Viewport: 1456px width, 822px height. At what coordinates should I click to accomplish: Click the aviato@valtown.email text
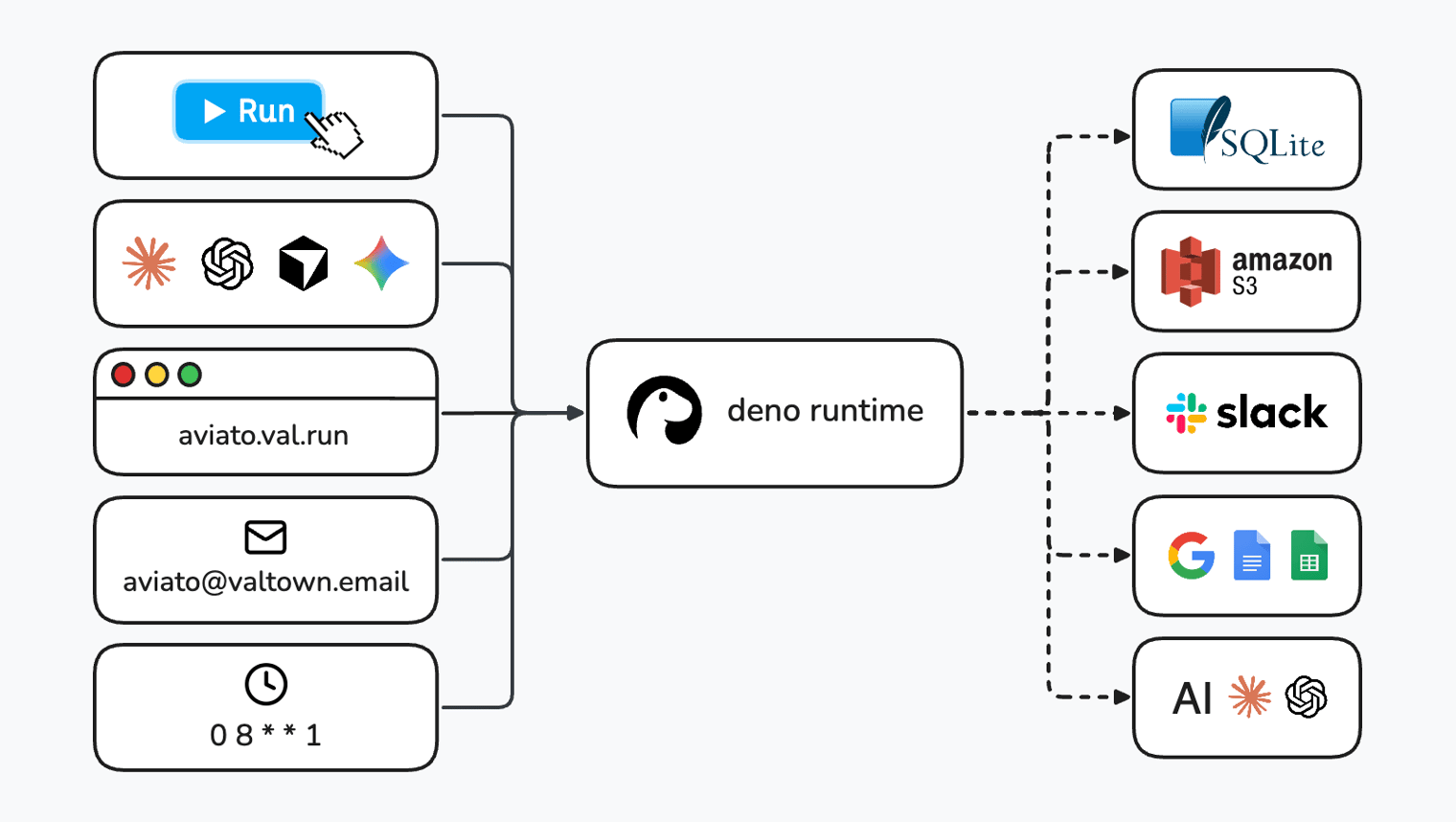[x=265, y=582]
